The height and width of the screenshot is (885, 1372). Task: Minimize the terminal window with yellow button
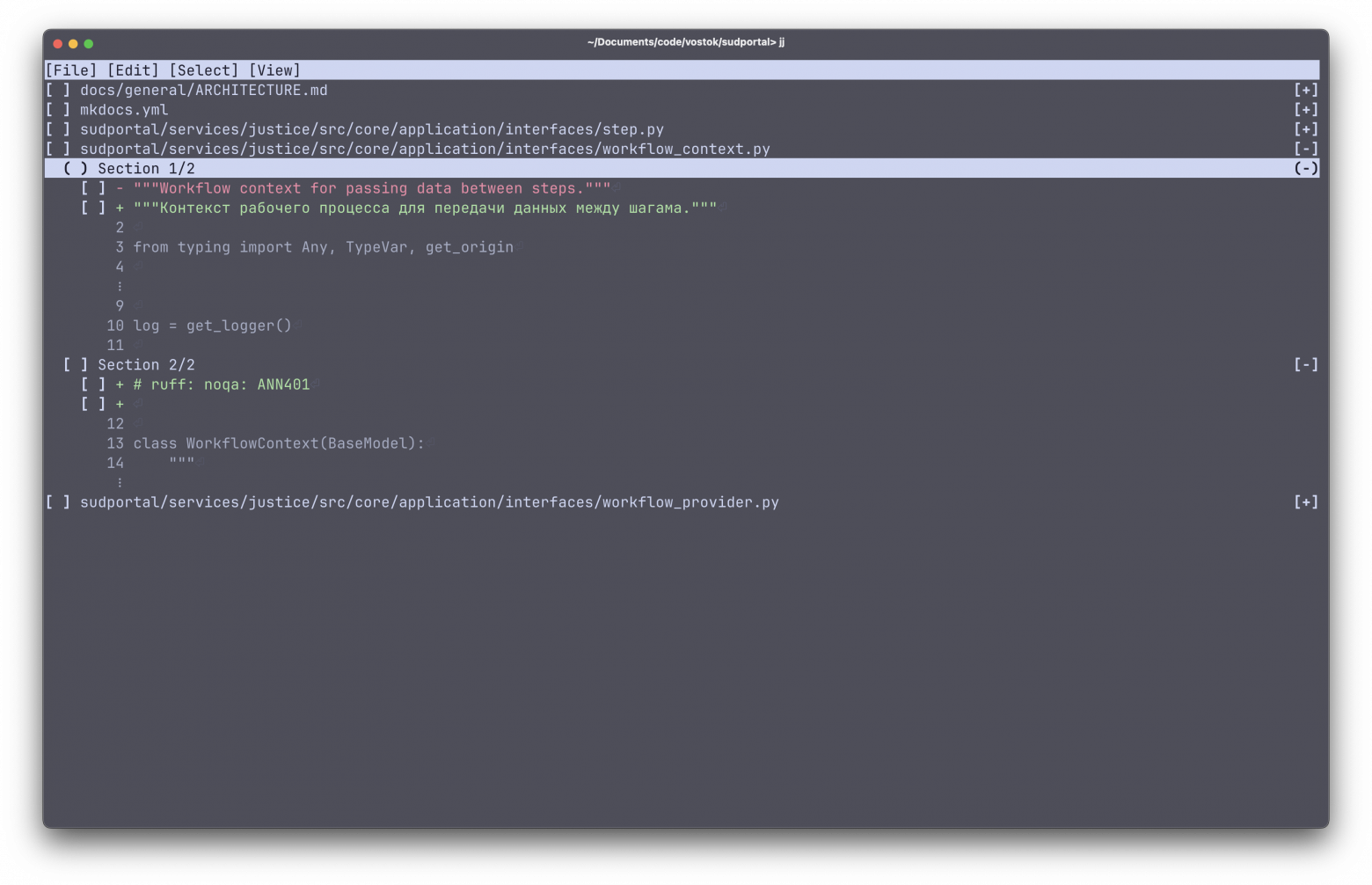coord(73,43)
